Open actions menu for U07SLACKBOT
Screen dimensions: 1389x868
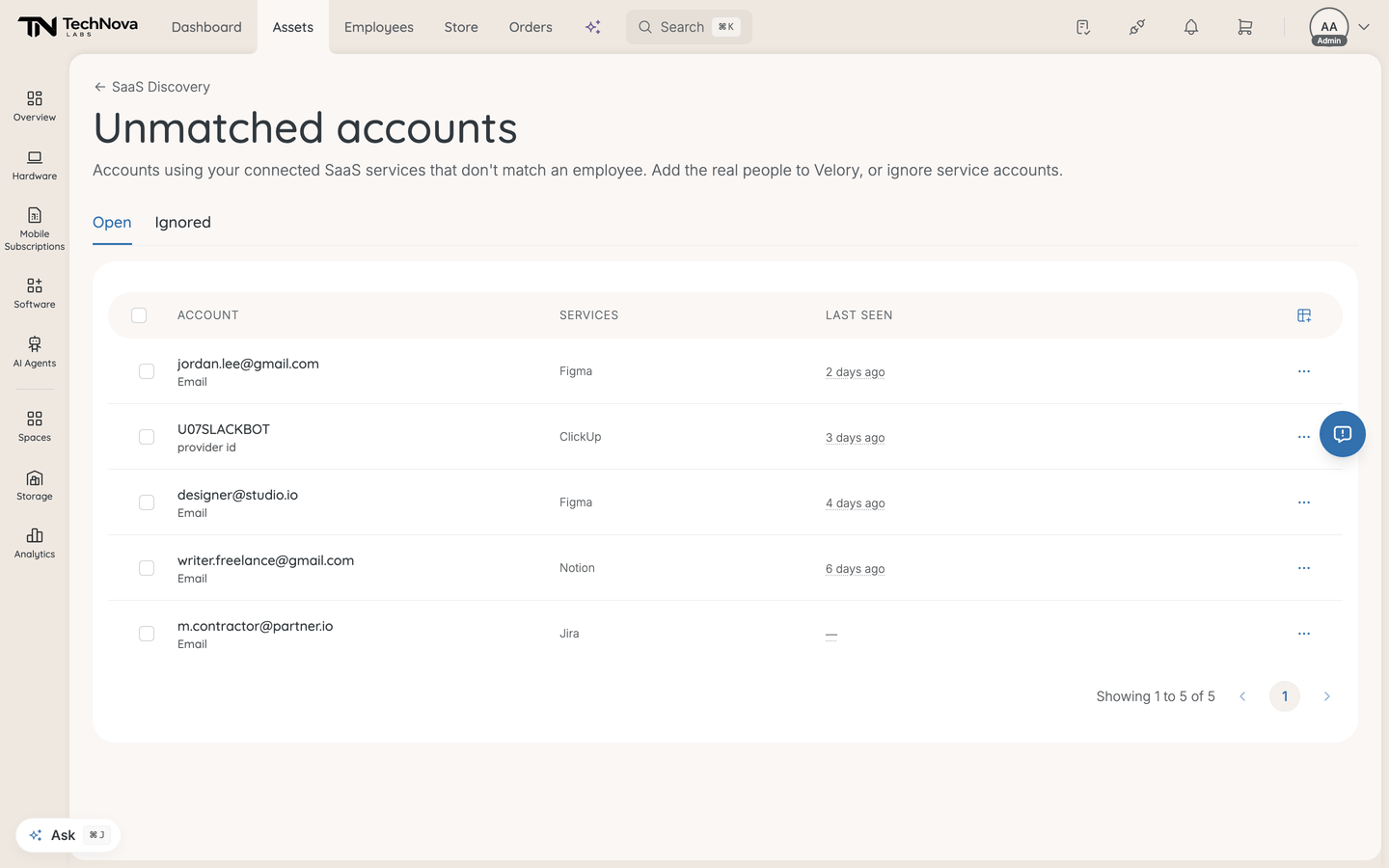pos(1304,437)
